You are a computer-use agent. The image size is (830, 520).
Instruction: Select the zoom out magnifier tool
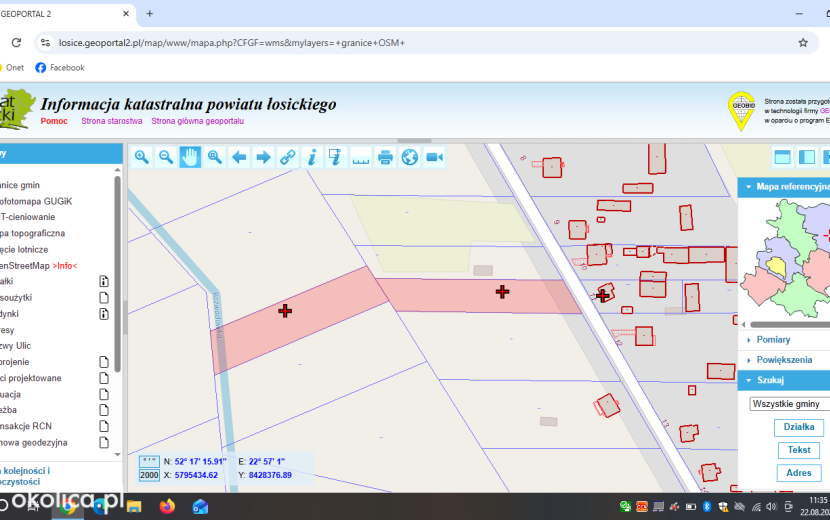(166, 157)
